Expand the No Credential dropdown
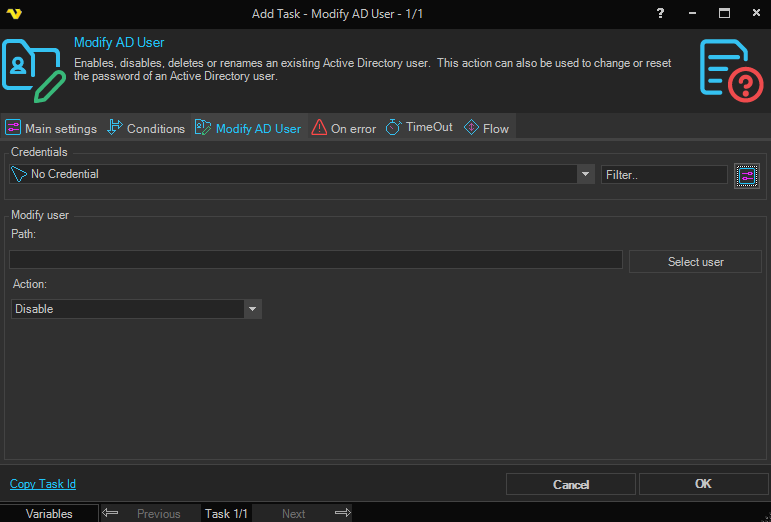This screenshot has height=522, width=771. click(x=586, y=174)
